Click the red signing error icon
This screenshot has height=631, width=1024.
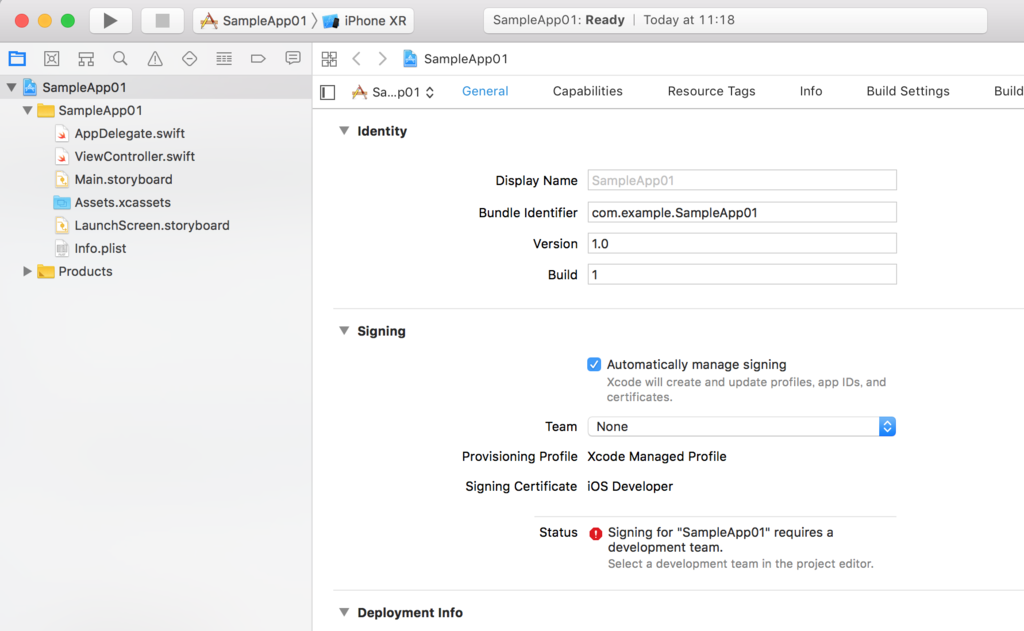coord(596,534)
